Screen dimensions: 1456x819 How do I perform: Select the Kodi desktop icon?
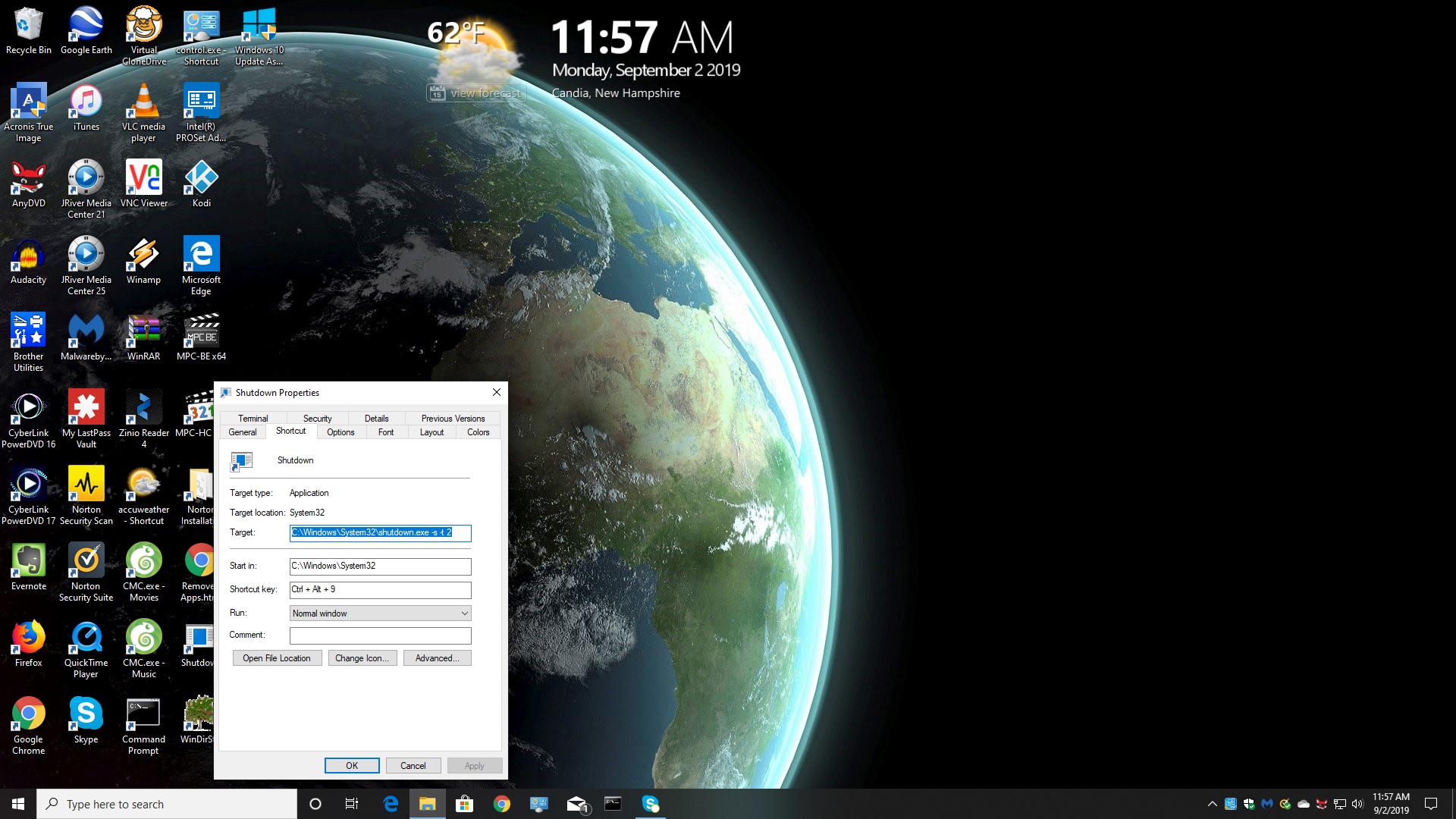point(201,184)
